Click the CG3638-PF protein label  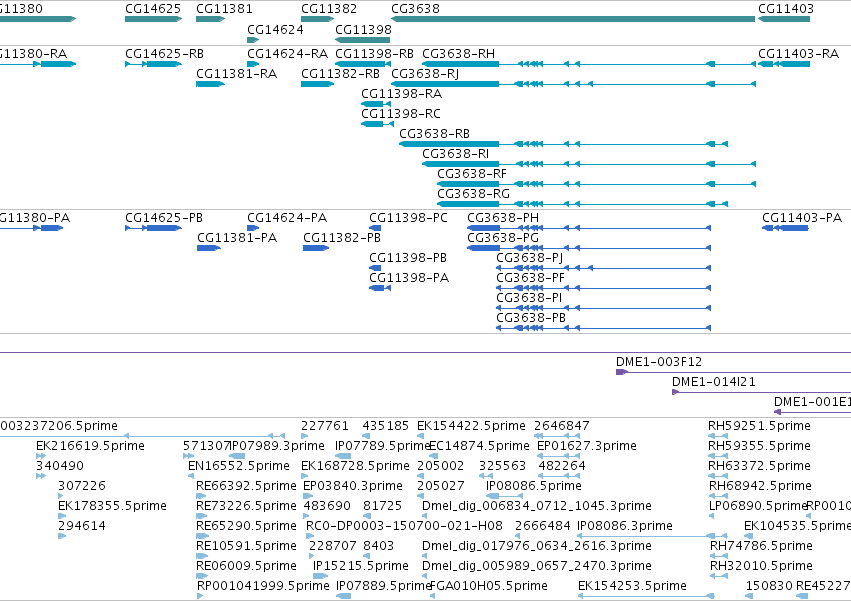531,278
